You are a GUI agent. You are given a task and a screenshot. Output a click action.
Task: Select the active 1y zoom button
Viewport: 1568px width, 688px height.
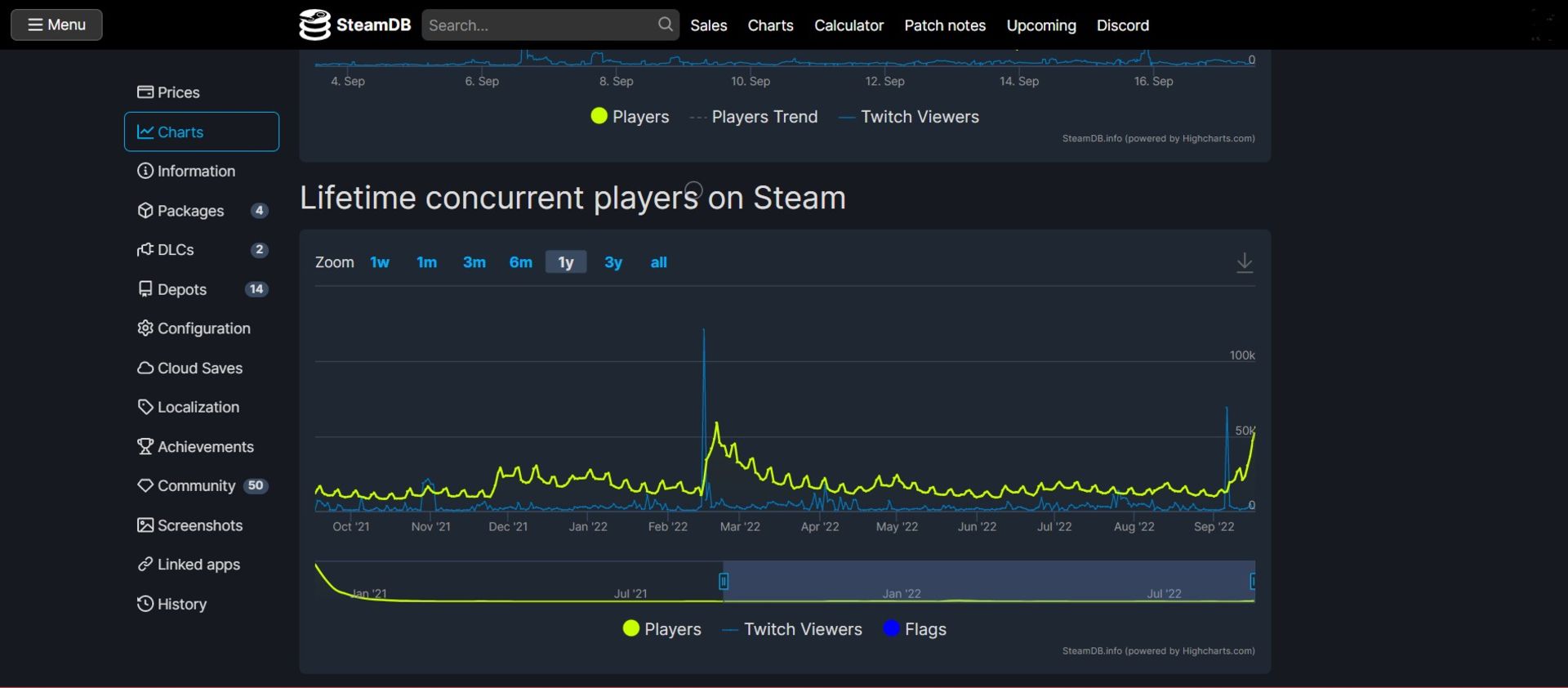click(x=566, y=262)
